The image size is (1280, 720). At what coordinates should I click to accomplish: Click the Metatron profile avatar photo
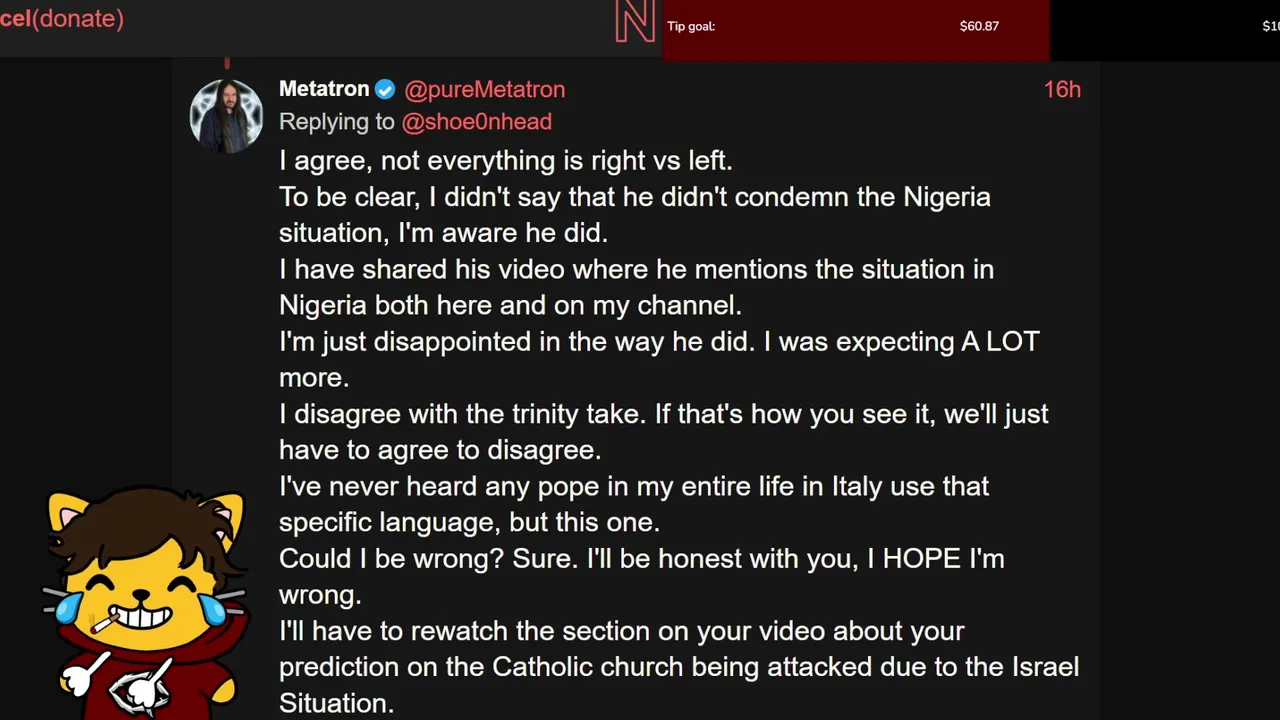(226, 116)
